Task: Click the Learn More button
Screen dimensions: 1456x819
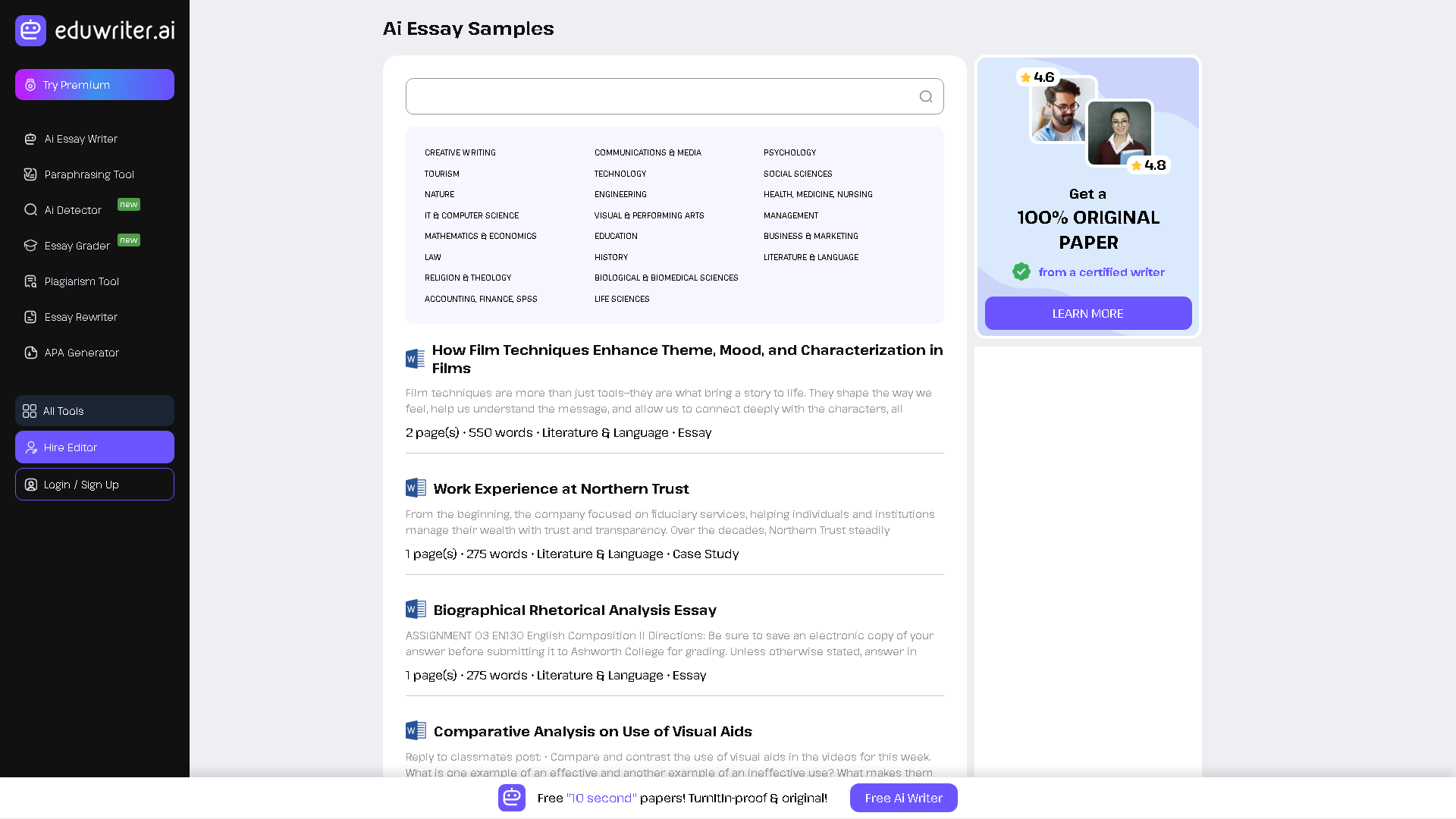Action: point(1087,313)
